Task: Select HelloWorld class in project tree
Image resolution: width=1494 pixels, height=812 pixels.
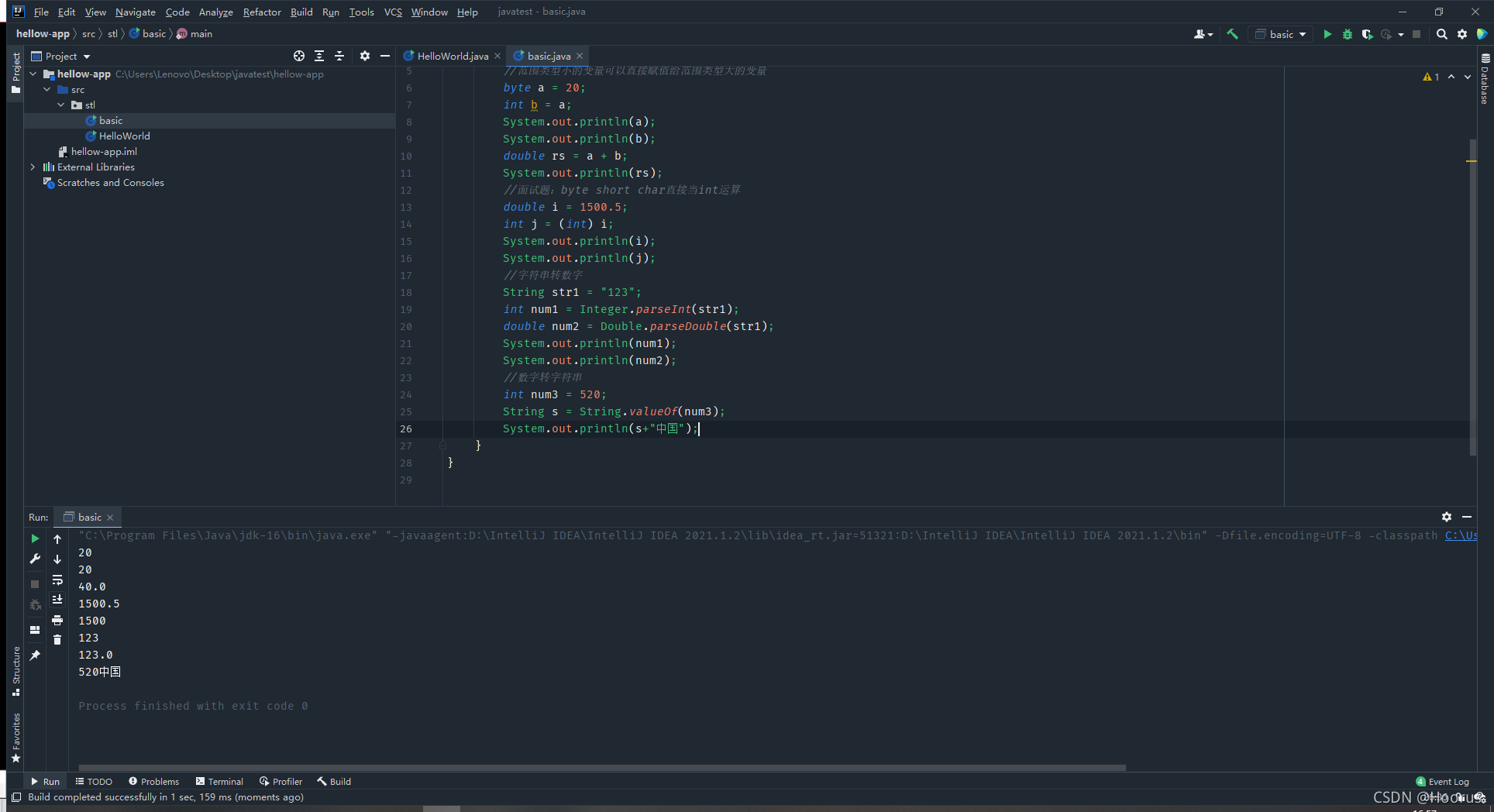Action: click(x=124, y=136)
